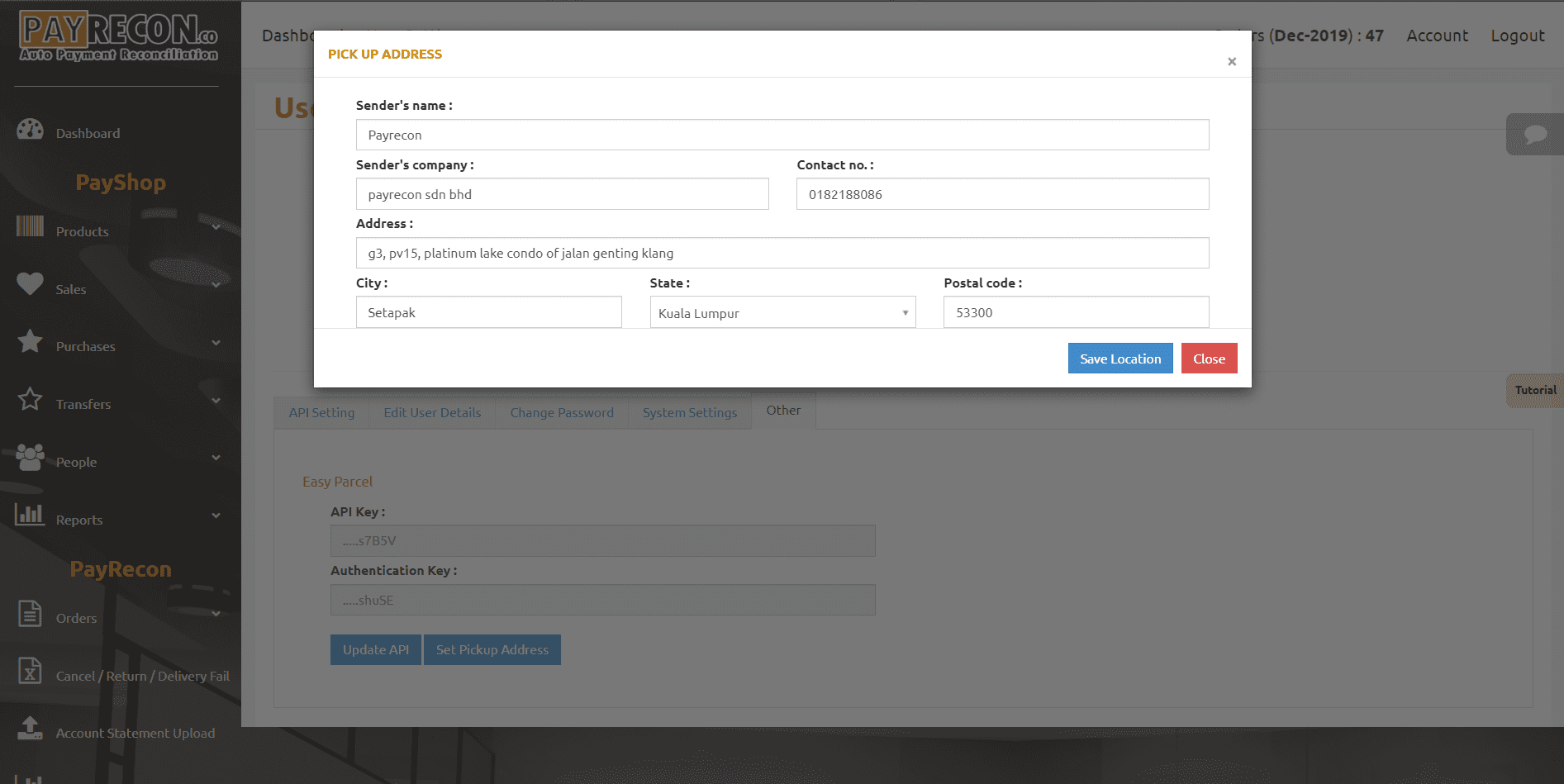Click the People group icon
The width and height of the screenshot is (1564, 784).
(30, 457)
